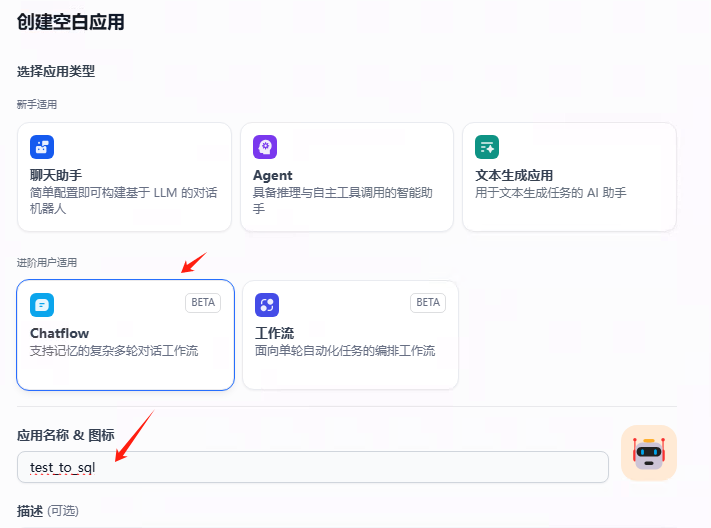Open the robot app icon picker
This screenshot has width=711, height=528.
tap(649, 453)
